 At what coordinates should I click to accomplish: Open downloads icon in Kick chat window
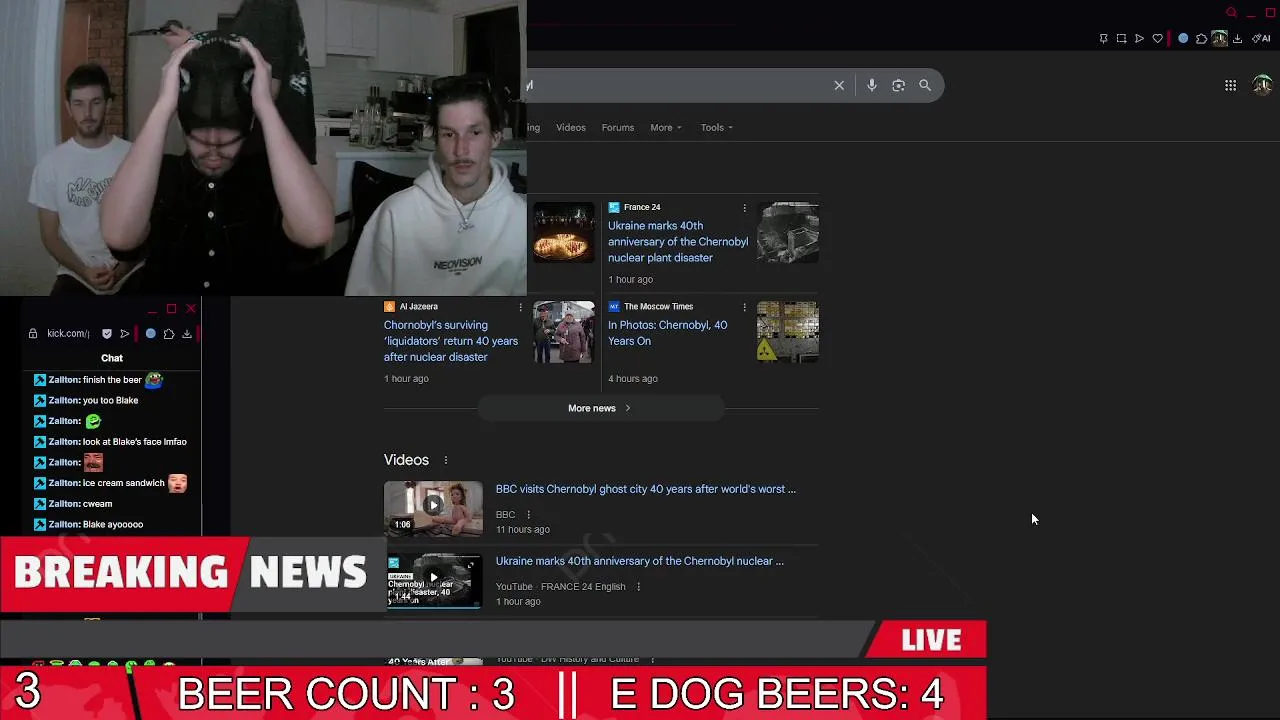click(x=187, y=334)
